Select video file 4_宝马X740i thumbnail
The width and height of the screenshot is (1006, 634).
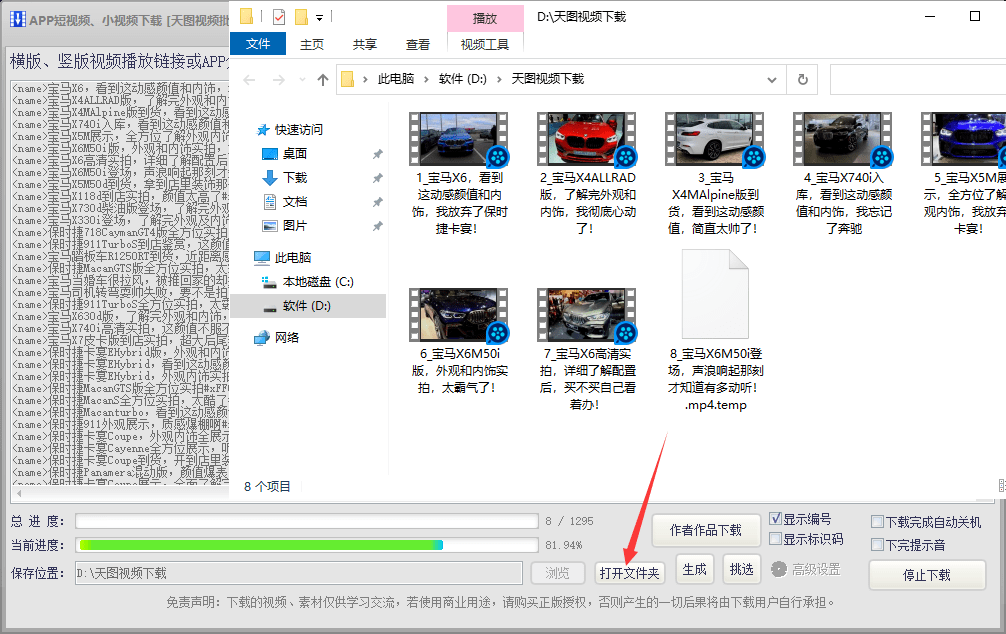click(x=842, y=139)
